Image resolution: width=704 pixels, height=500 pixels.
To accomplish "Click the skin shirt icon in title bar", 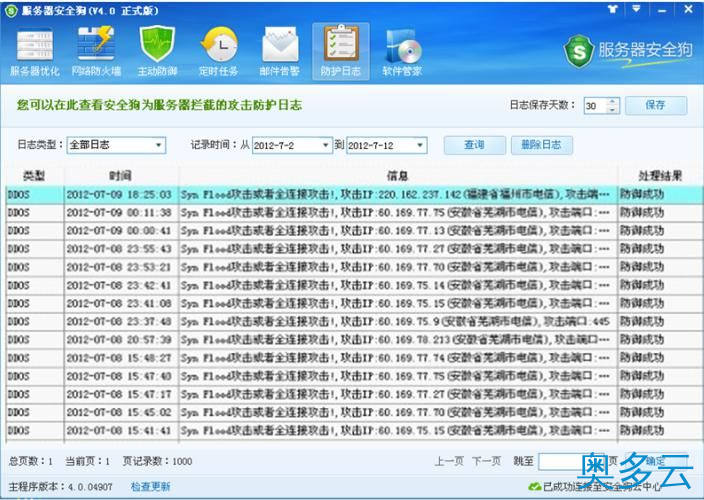I will coord(613,9).
